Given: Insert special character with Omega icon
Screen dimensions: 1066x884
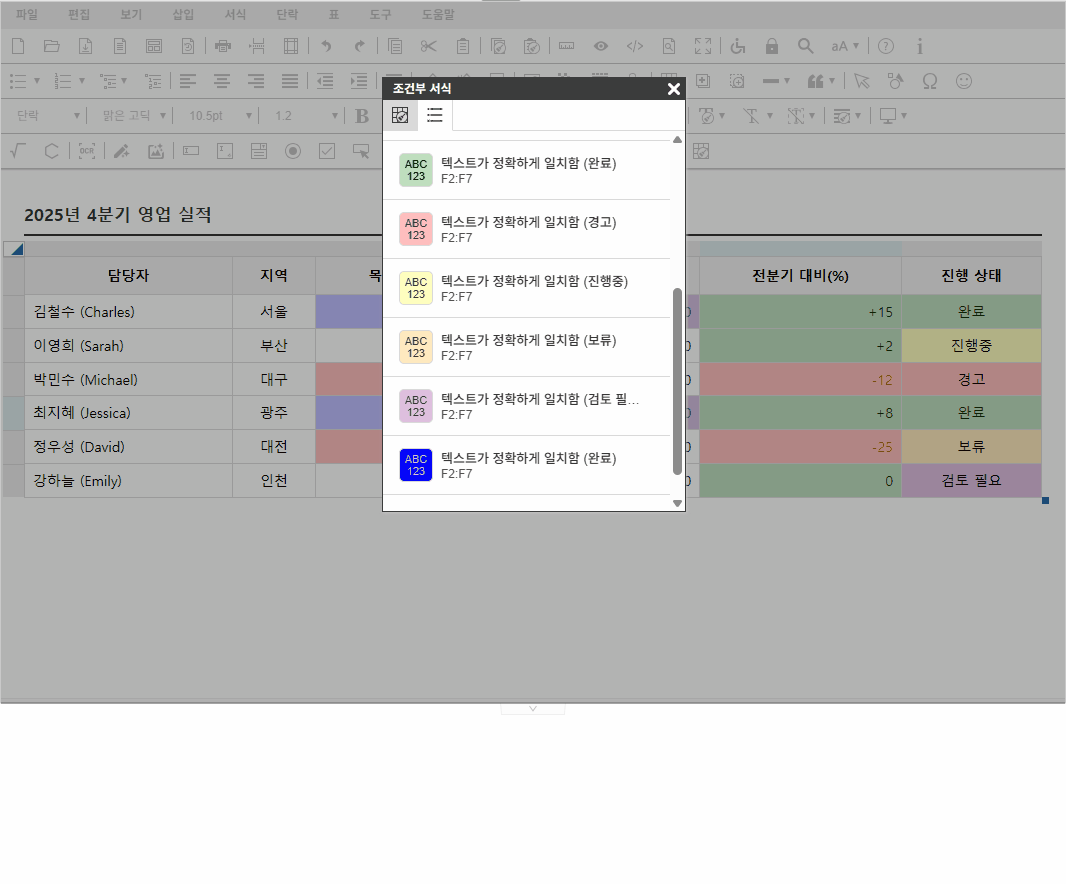Looking at the screenshot, I should pos(929,81).
